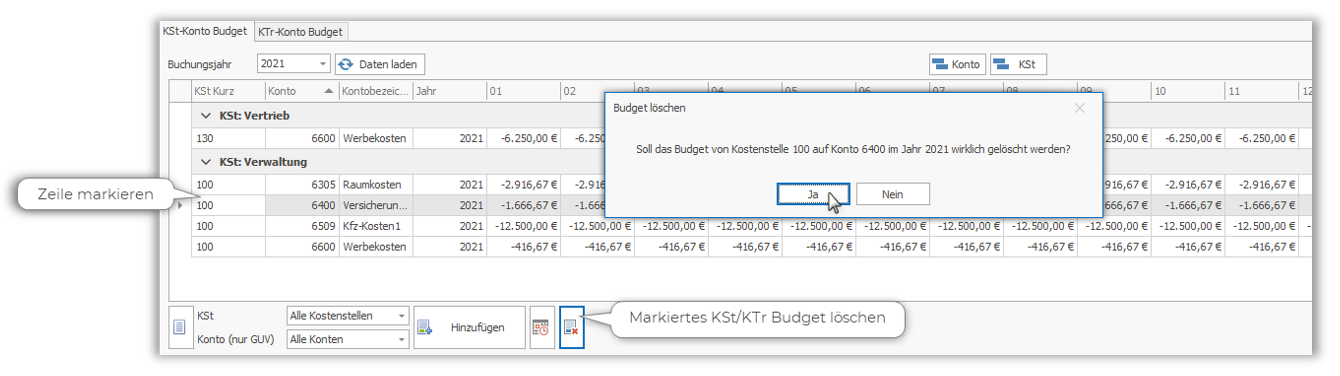The image size is (1340, 376).
Task: Click Werbekosten in the last Verwaltung row
Action: click(375, 246)
